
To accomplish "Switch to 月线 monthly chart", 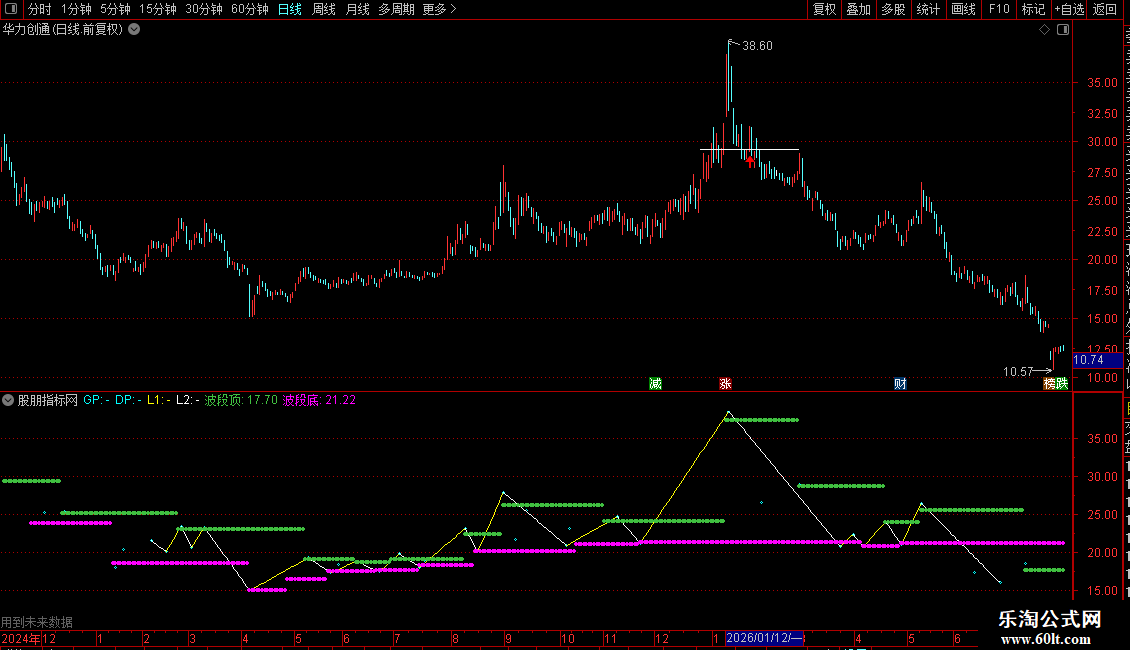I will [357, 9].
